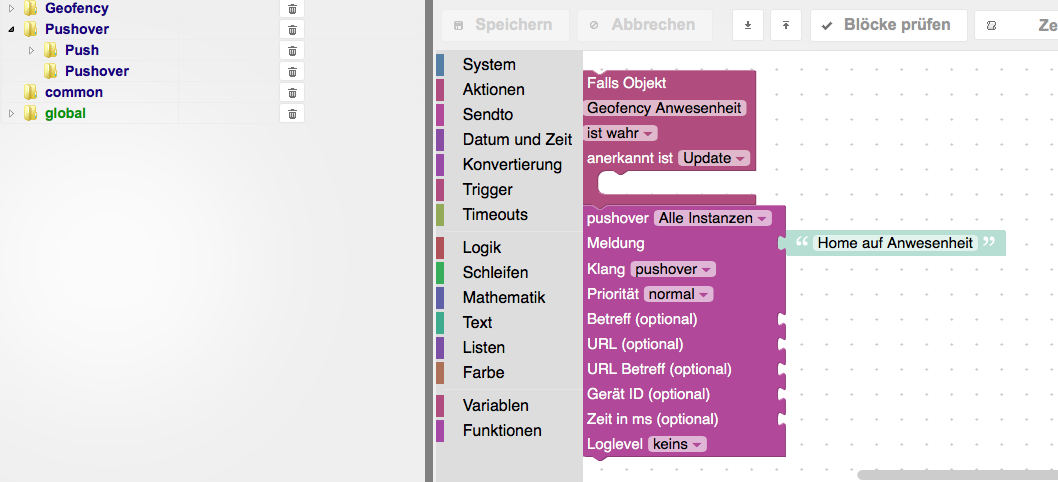
Task: Open the 'Update' dropdown in trigger block
Action: point(713,158)
